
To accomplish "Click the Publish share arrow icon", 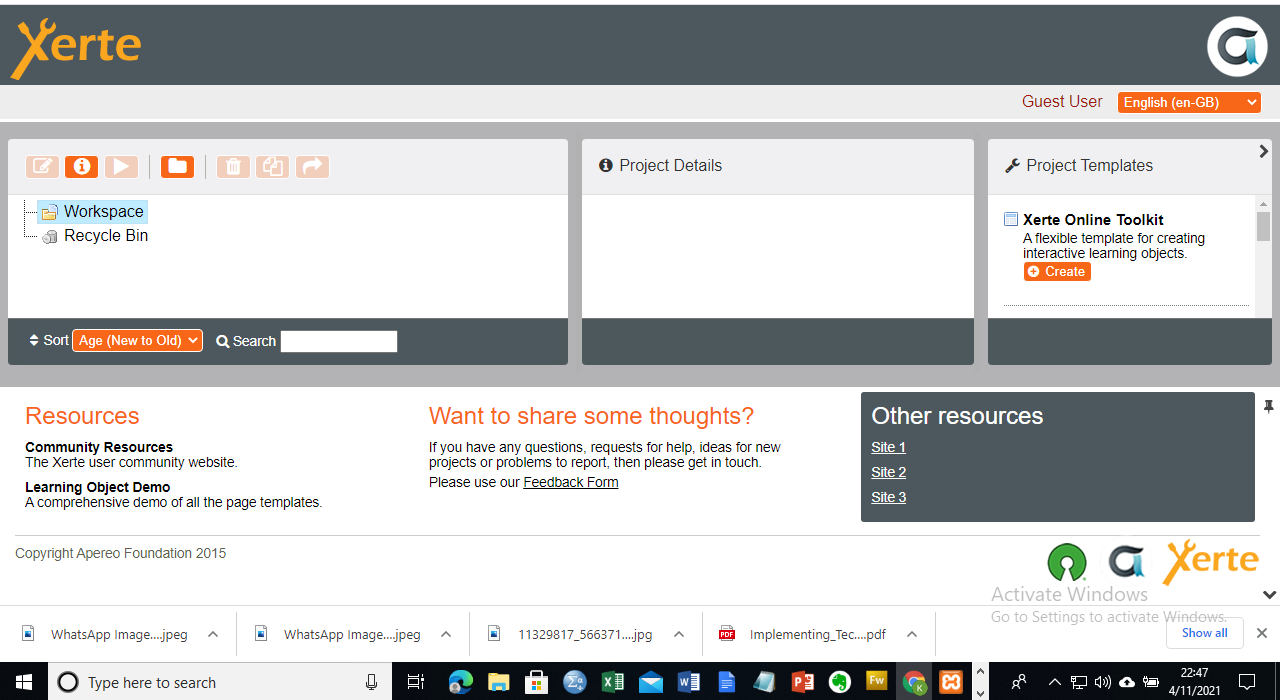I will [x=312, y=167].
